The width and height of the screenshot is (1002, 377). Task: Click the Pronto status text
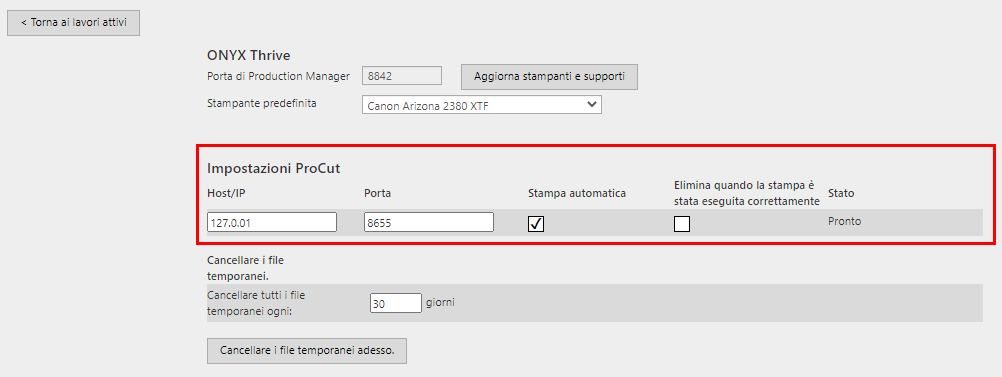pyautogui.click(x=844, y=222)
